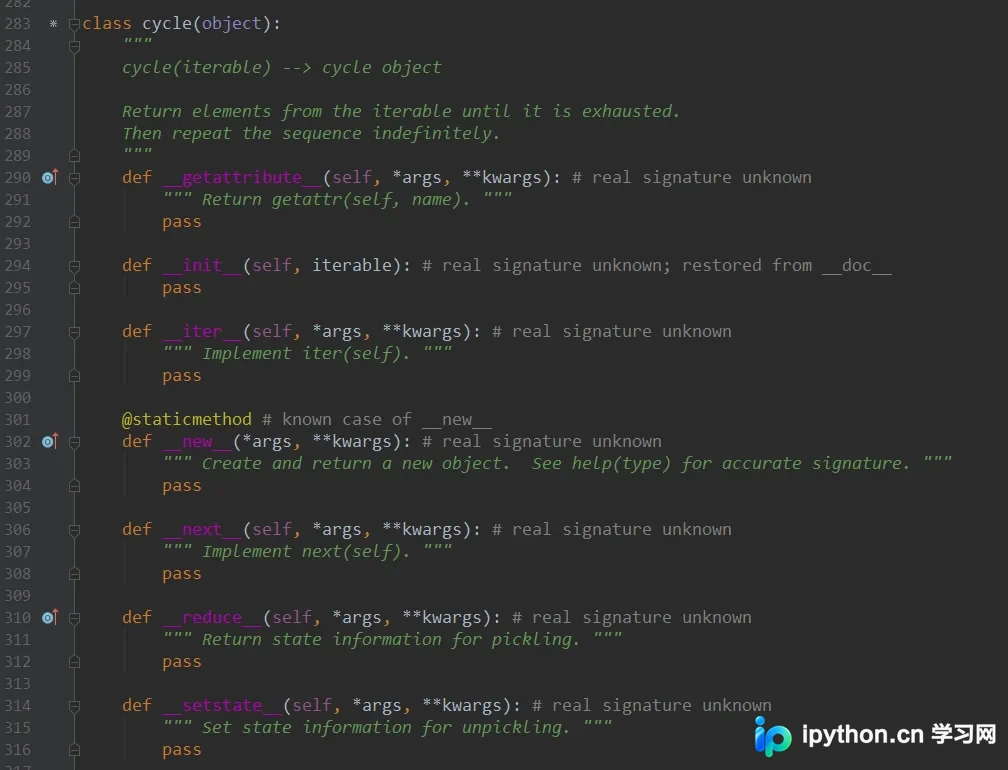Click the fold end marker on line 295
Screen dimensions: 1008x770
(x=74, y=289)
